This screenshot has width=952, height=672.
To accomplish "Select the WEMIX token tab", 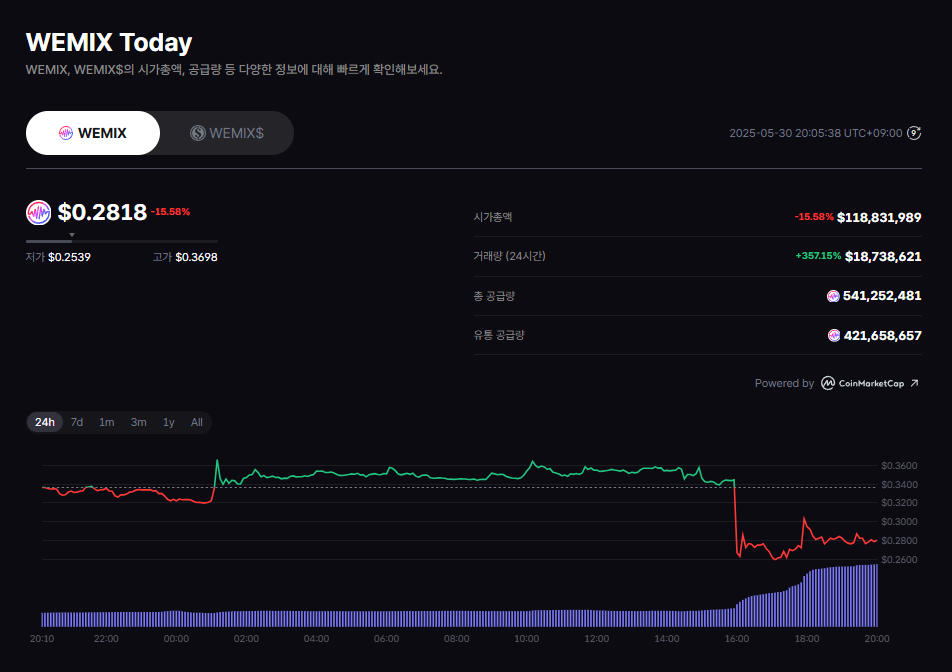I will (x=93, y=133).
